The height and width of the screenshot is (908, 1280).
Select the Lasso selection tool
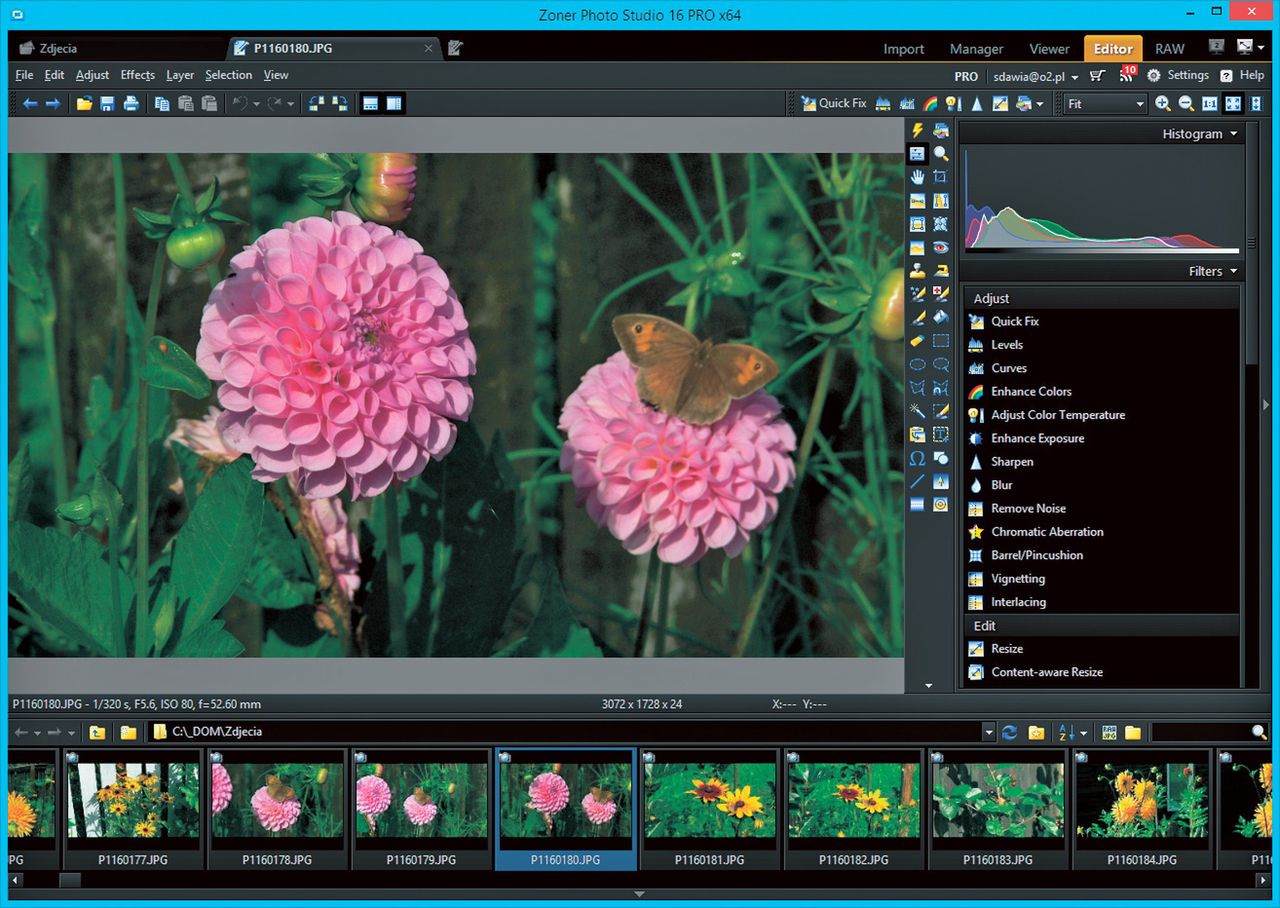pos(940,364)
